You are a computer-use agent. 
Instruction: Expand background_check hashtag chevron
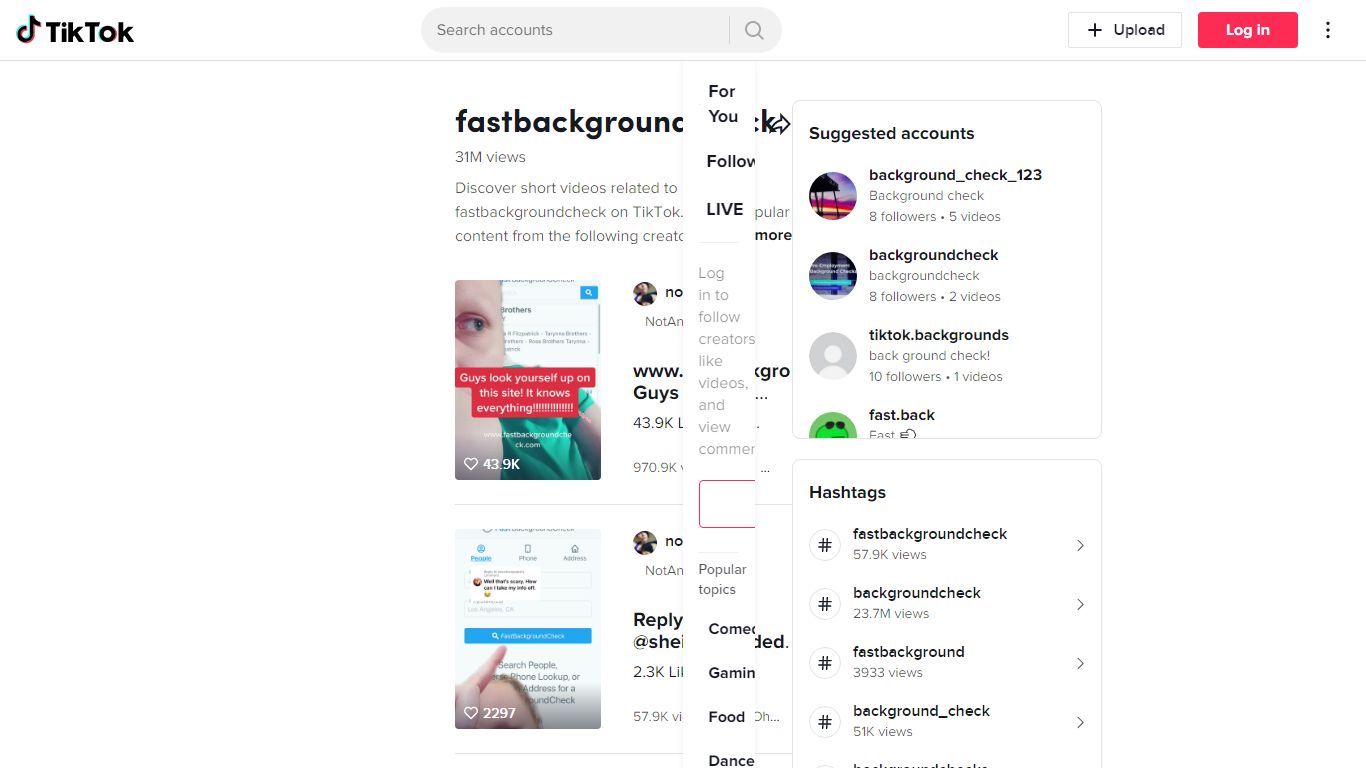click(x=1080, y=722)
